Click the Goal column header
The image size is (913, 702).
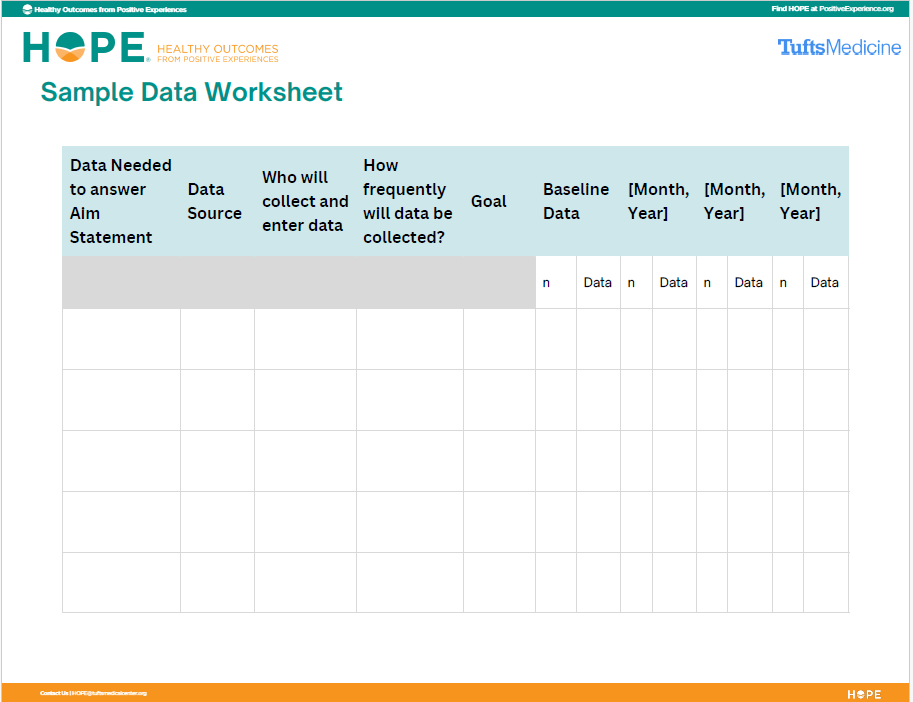(x=488, y=201)
